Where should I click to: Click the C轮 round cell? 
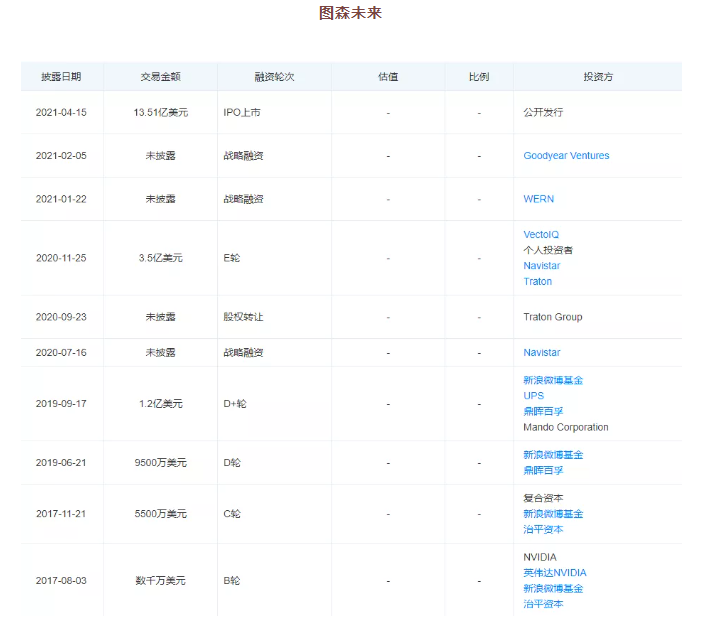(x=232, y=514)
